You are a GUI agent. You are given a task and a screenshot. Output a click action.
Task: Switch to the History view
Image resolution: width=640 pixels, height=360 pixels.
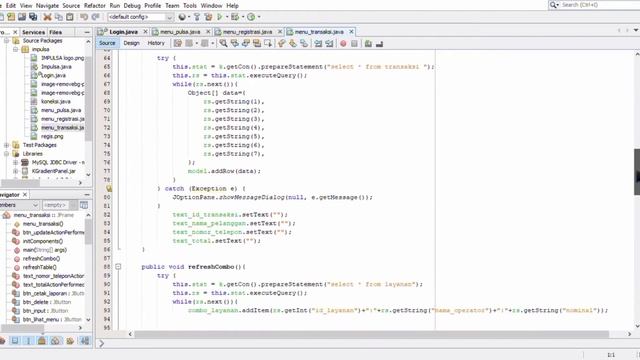tap(156, 43)
